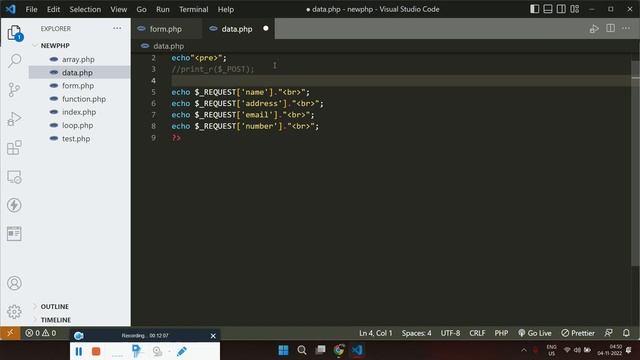Change CRLF line ending

pos(477,333)
